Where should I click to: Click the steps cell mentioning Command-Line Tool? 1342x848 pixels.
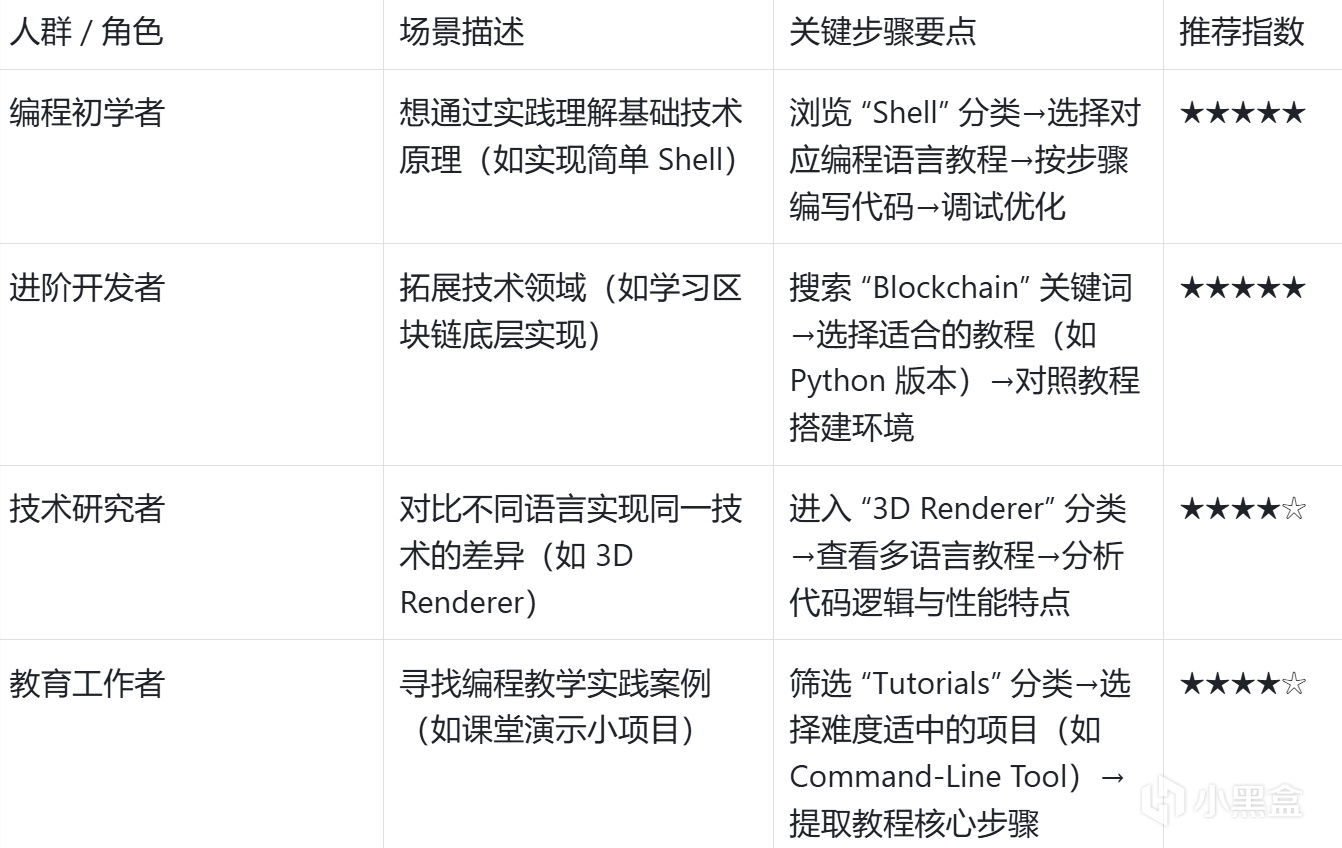pyautogui.click(x=960, y=753)
